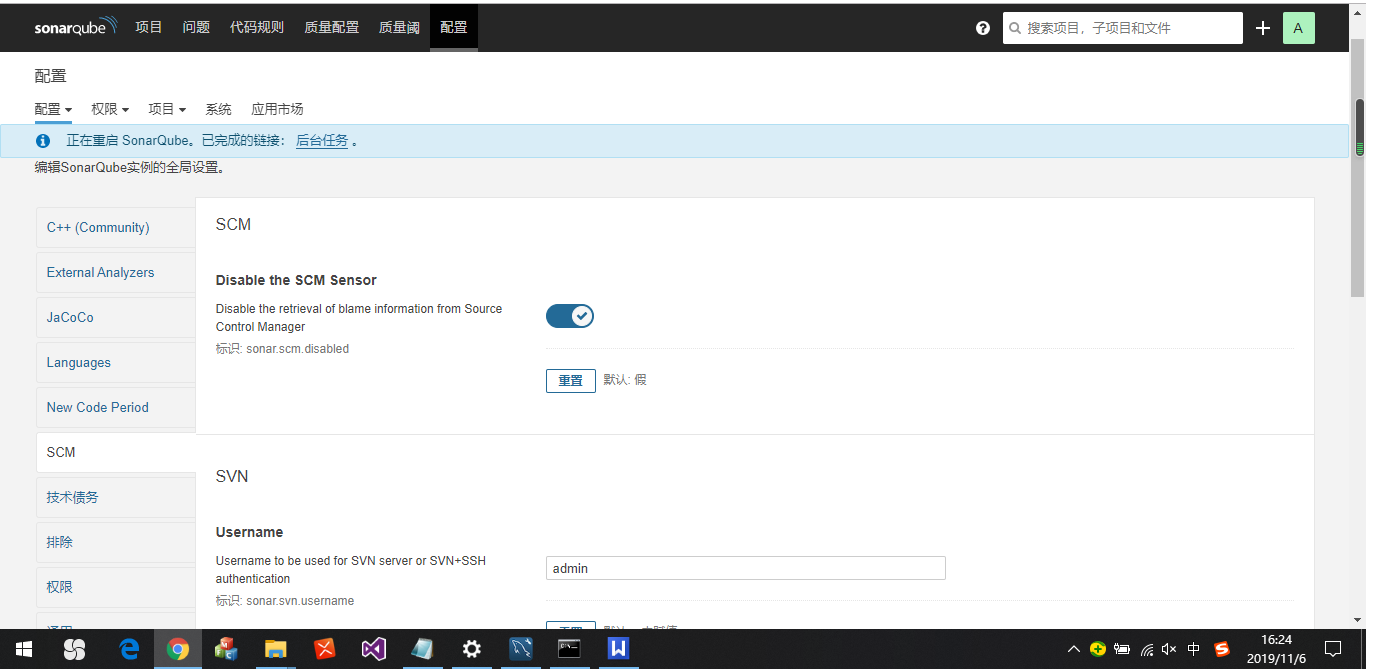Click the scrollbar down arrow
Image resolution: width=1373 pixels, height=669 pixels.
[x=1359, y=619]
